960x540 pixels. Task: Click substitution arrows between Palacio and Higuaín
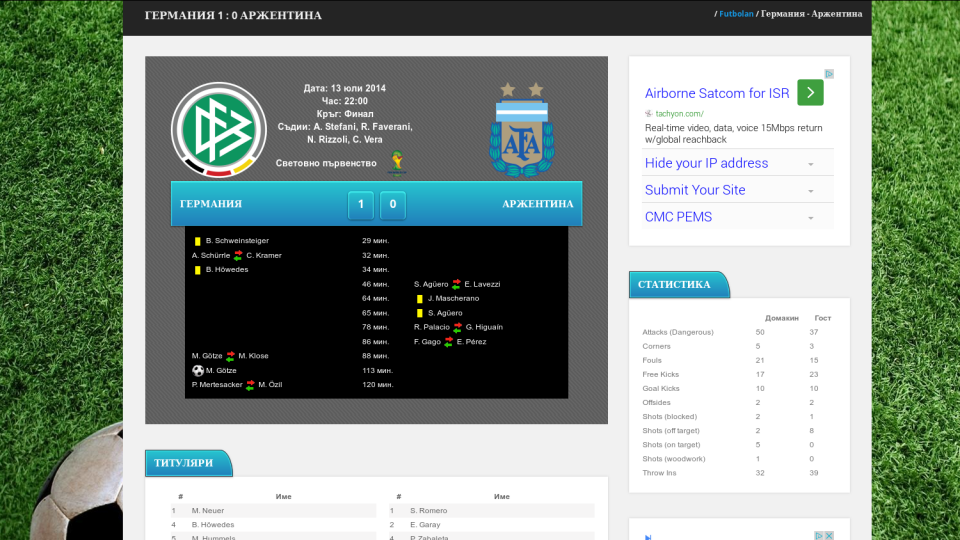(x=457, y=328)
